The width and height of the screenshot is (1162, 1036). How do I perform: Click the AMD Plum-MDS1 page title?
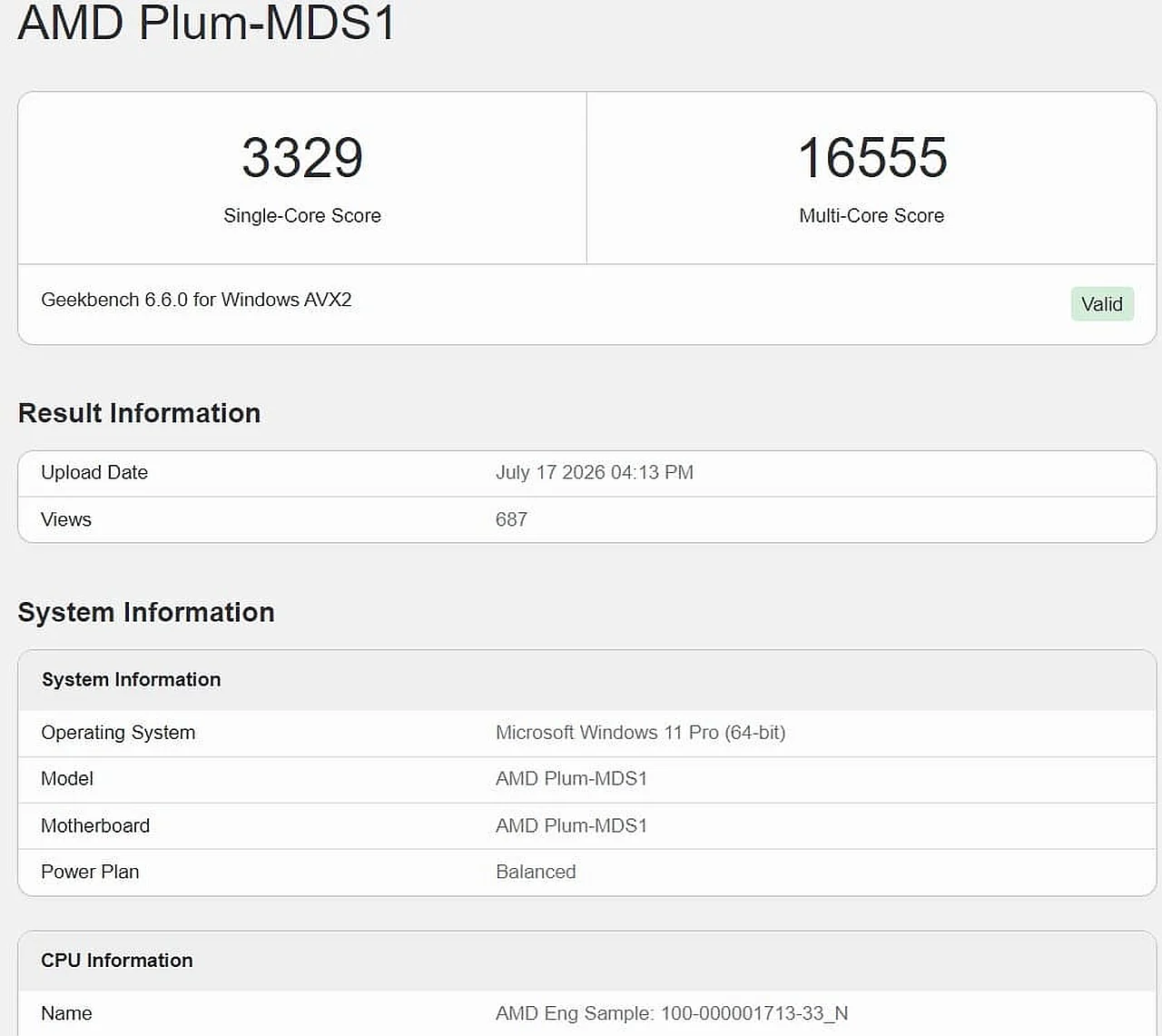207,22
